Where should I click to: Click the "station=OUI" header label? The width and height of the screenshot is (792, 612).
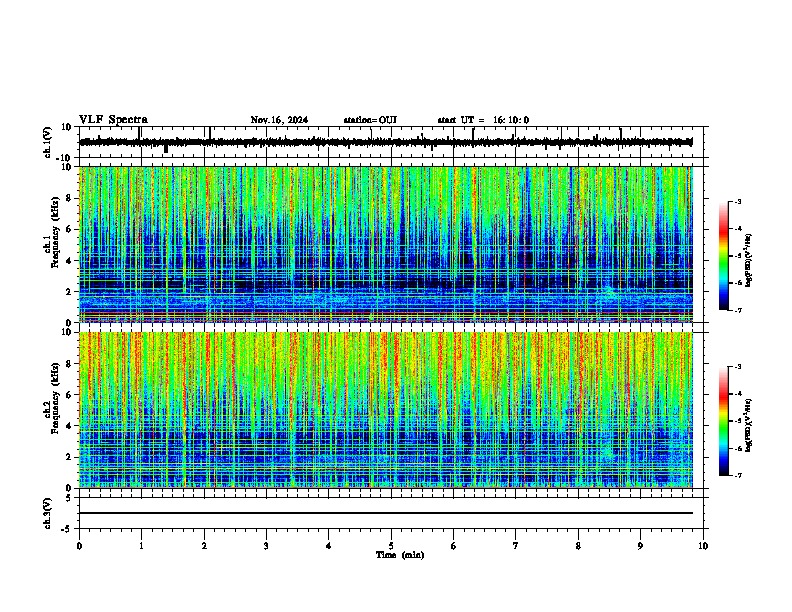tap(370, 120)
